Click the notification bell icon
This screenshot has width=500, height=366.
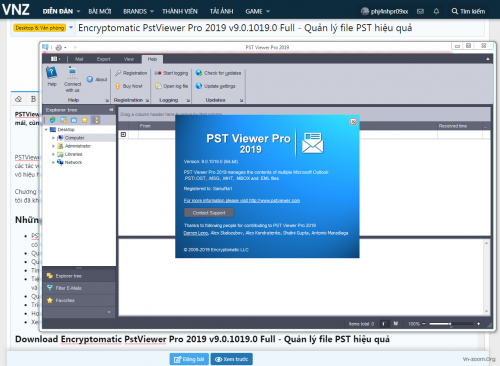(x=436, y=11)
